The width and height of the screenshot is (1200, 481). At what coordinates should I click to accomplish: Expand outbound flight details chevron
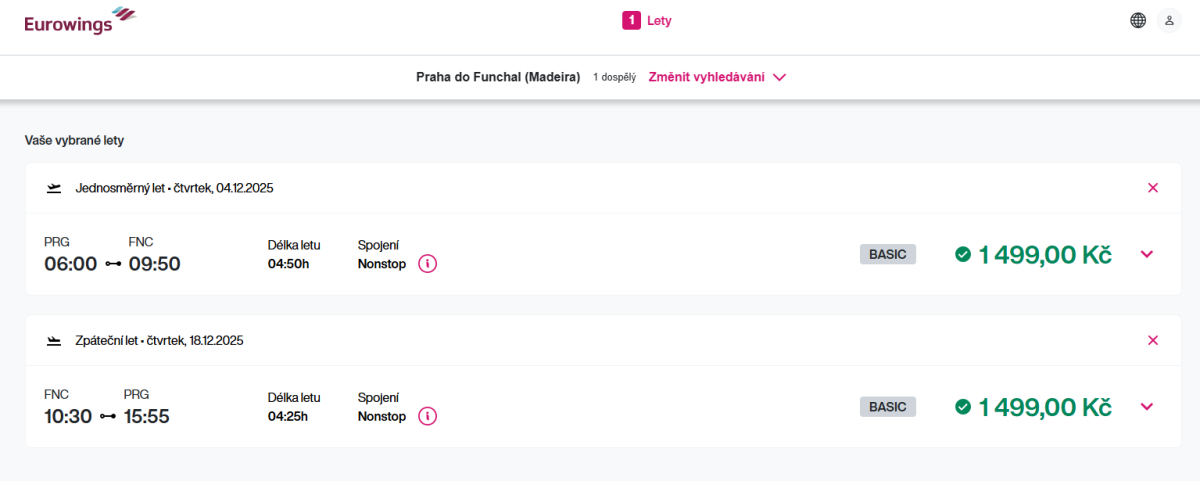click(1147, 254)
